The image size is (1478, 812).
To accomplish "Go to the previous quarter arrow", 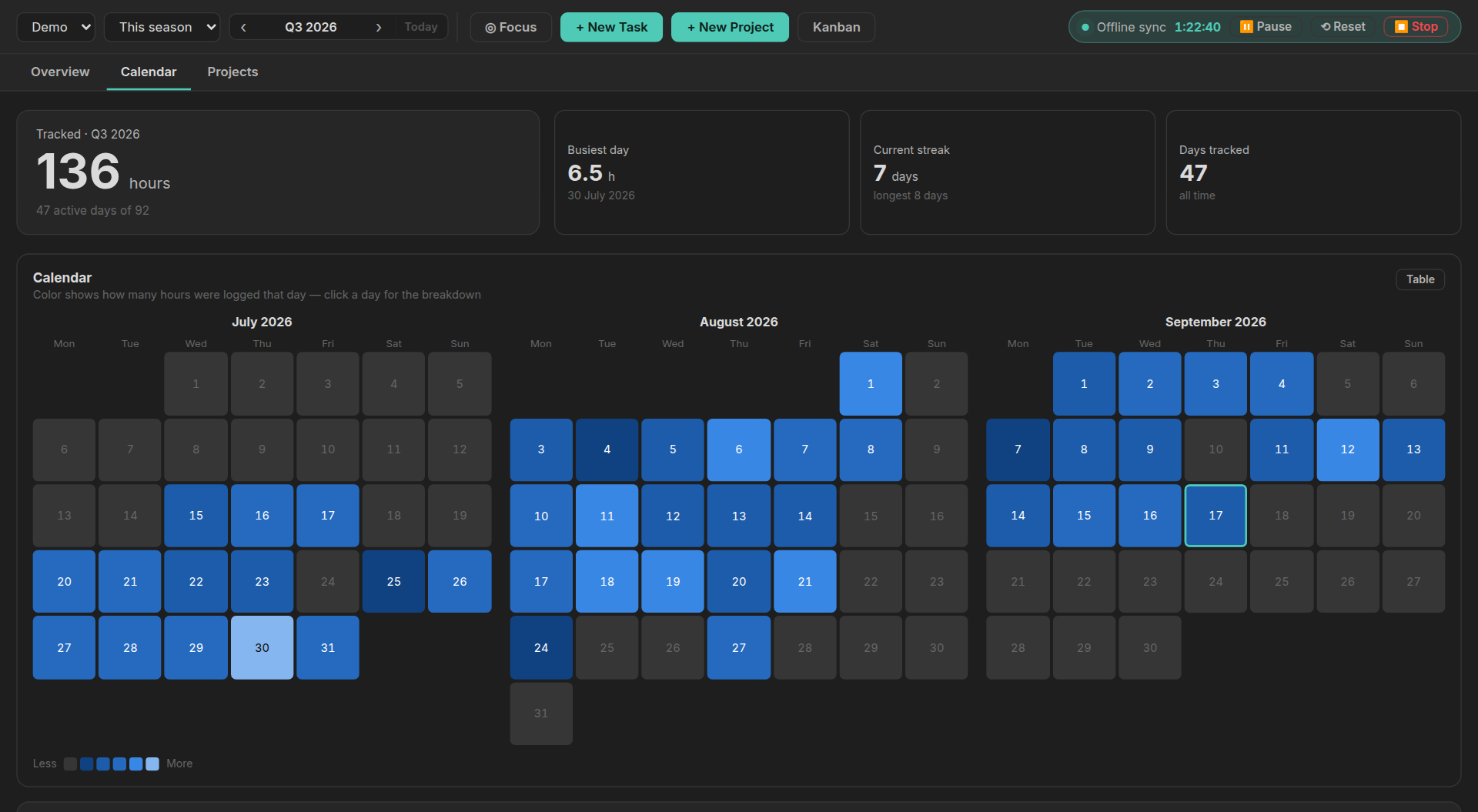I will tap(243, 27).
